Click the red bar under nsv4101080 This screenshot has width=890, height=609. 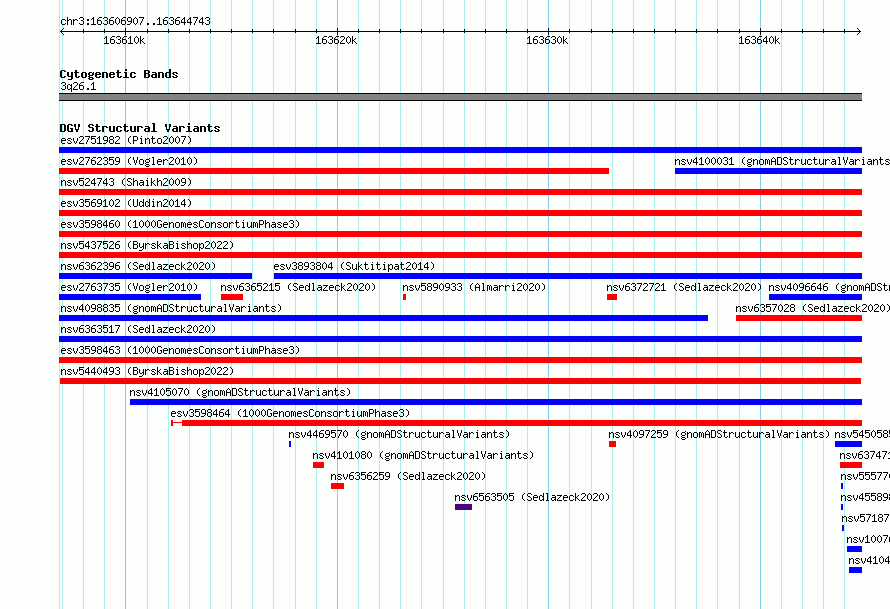coord(318,465)
